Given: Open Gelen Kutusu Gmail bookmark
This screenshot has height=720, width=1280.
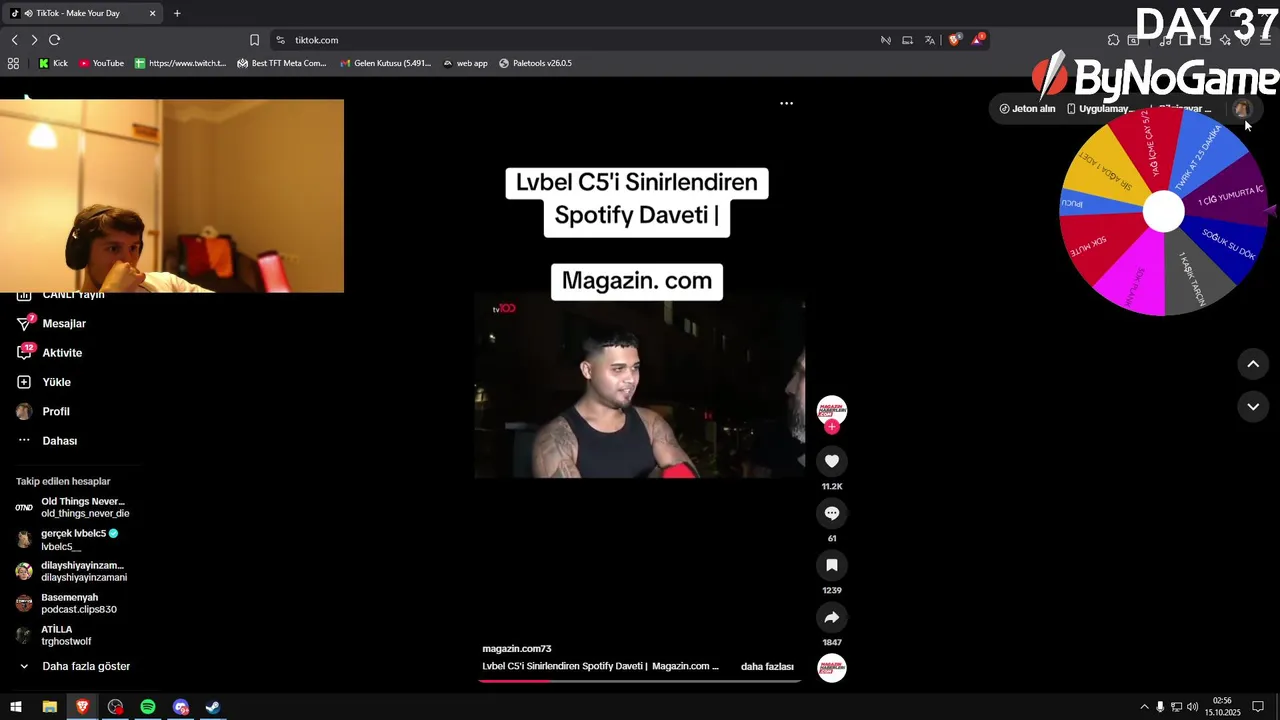Looking at the screenshot, I should pyautogui.click(x=385, y=63).
